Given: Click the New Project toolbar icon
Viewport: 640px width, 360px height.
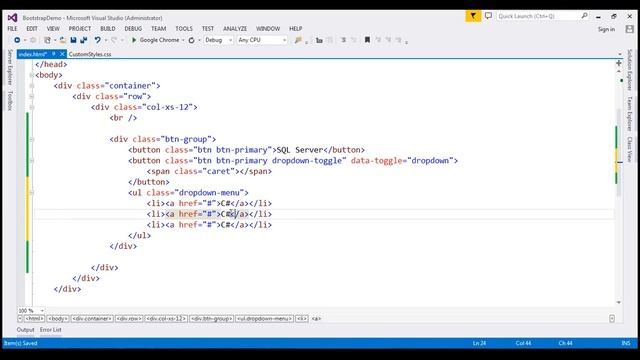Looking at the screenshot, I should 47,40.
